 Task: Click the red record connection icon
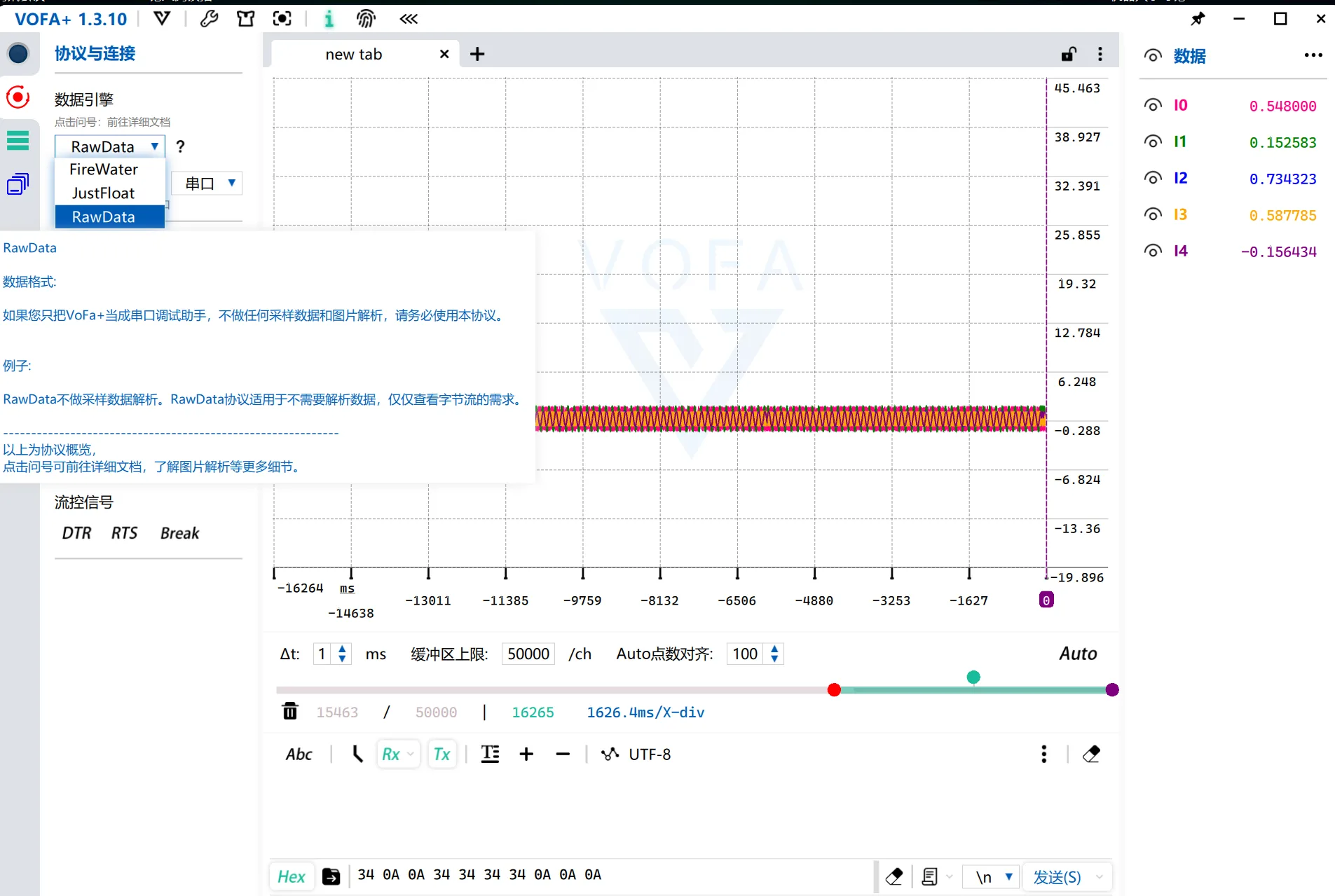pyautogui.click(x=18, y=97)
